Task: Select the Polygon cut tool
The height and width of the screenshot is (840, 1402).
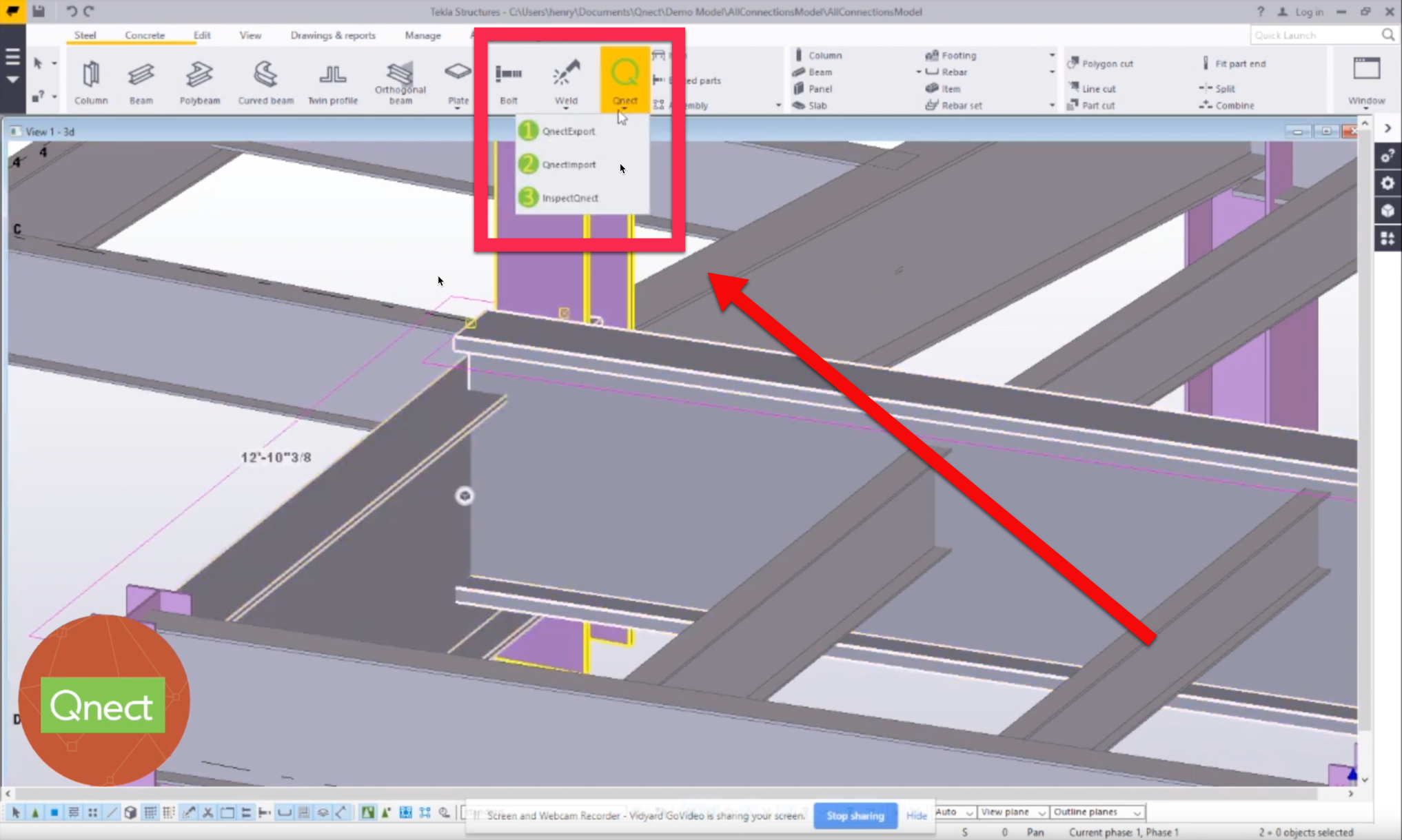Action: pyautogui.click(x=1100, y=63)
